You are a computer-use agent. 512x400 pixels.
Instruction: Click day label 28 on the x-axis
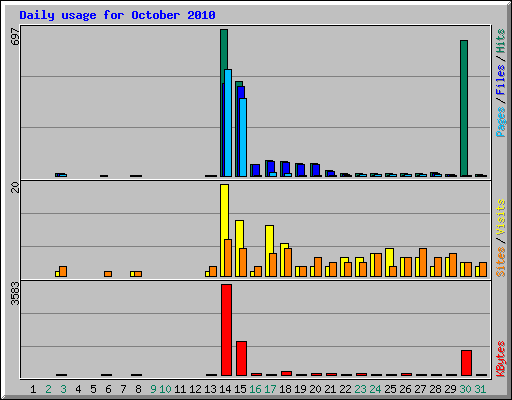435,389
